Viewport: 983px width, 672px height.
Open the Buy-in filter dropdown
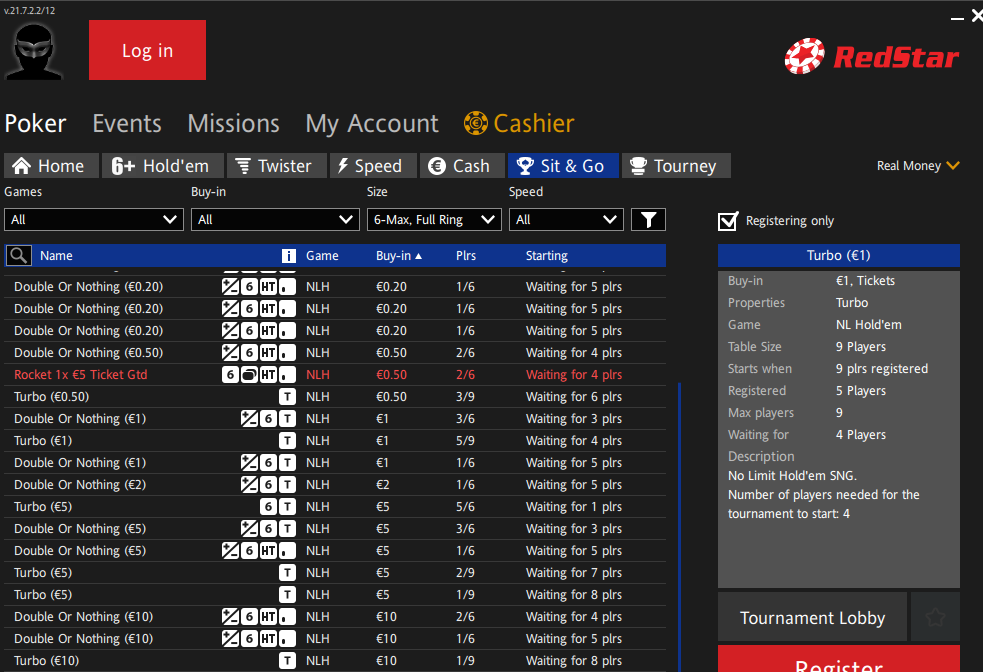click(x=275, y=220)
